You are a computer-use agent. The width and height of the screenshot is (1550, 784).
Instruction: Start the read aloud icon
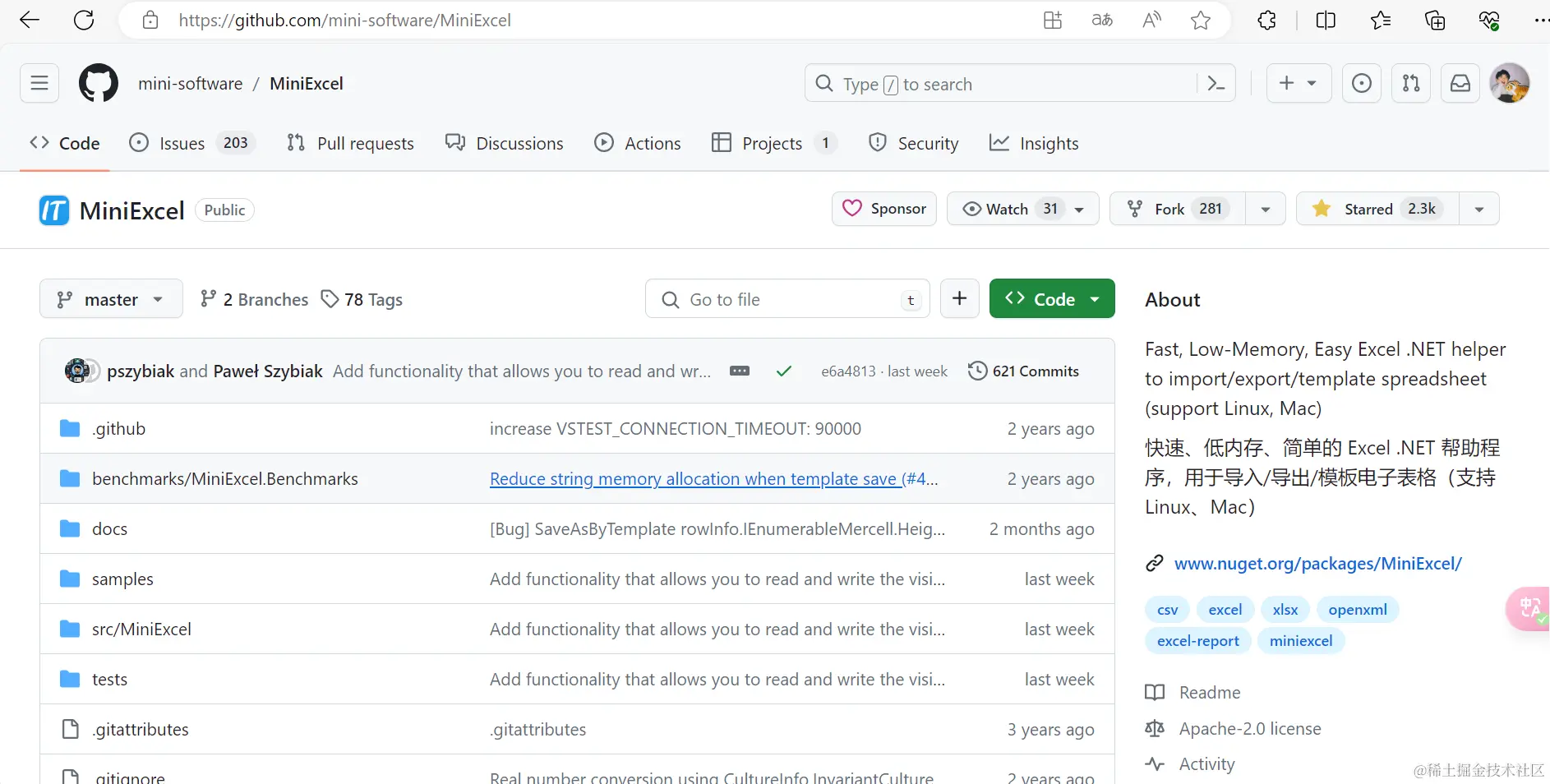coord(1151,20)
